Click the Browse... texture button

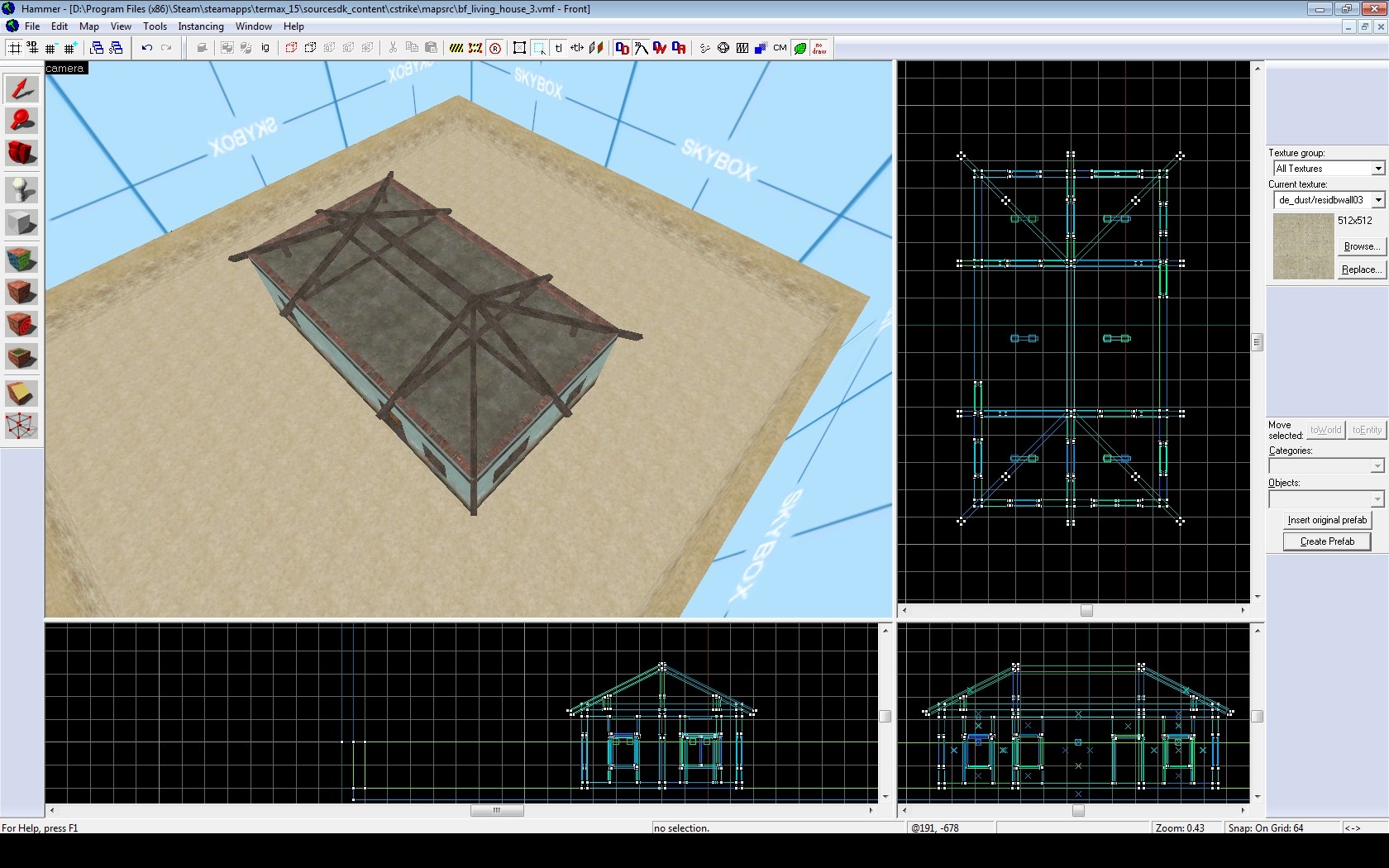[1361, 246]
